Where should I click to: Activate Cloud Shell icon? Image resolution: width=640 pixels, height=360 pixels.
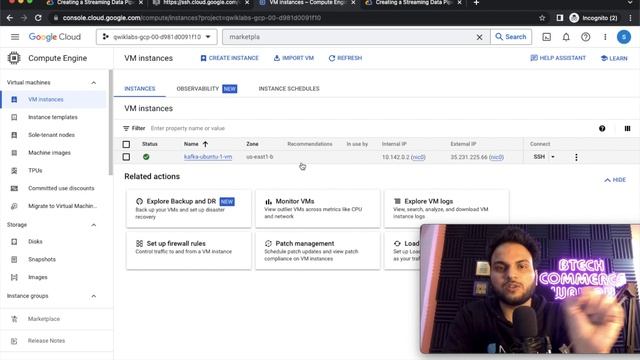click(x=547, y=37)
